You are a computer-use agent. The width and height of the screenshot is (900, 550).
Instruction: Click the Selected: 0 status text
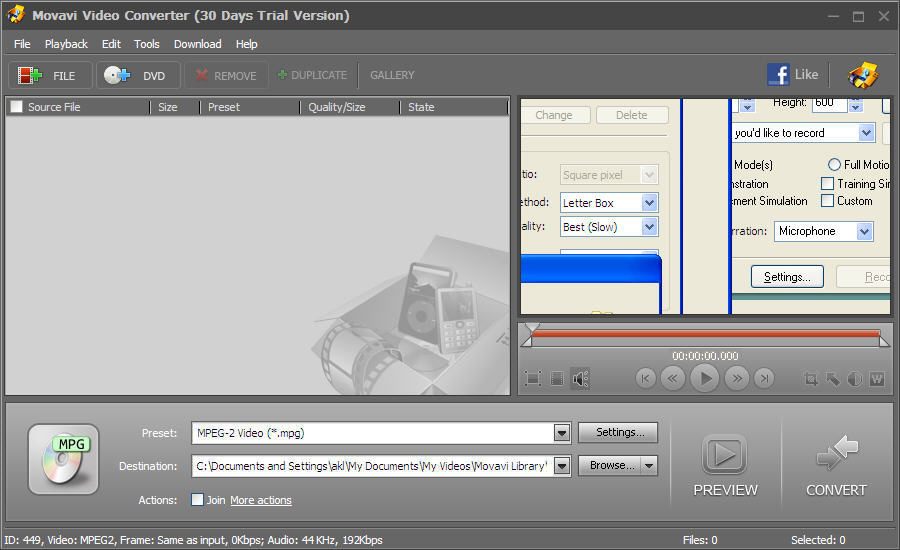coord(818,540)
